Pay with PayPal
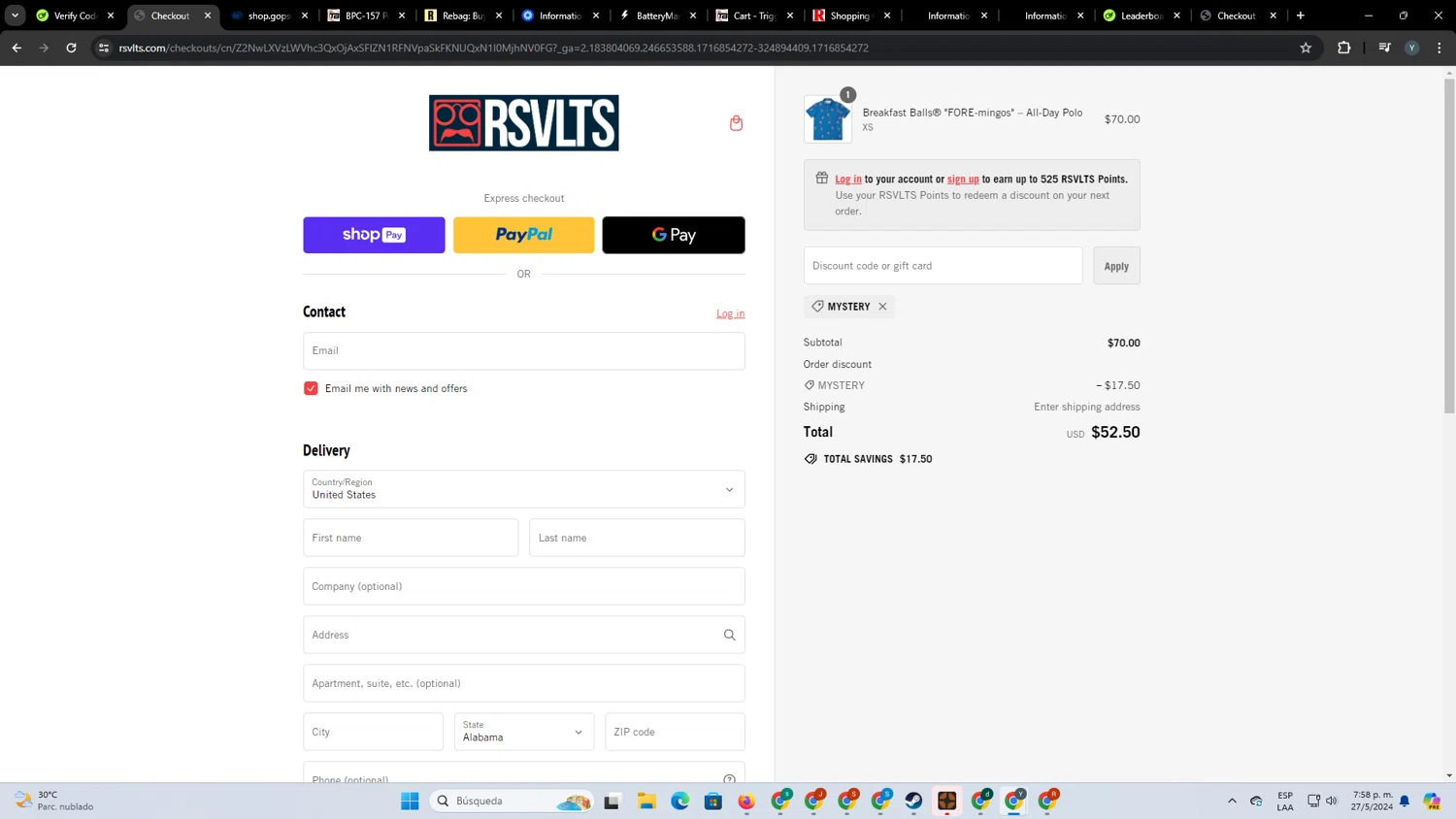 pyautogui.click(x=524, y=235)
